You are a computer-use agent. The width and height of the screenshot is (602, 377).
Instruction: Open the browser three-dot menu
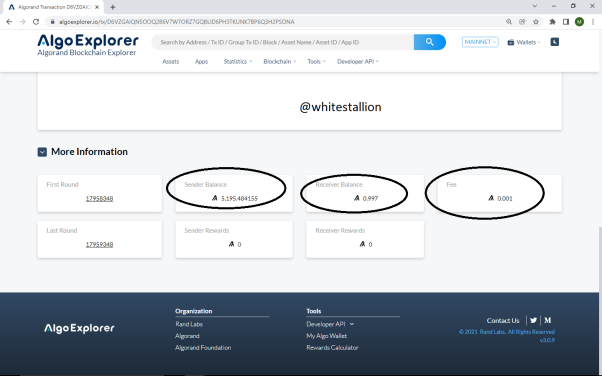[x=593, y=22]
